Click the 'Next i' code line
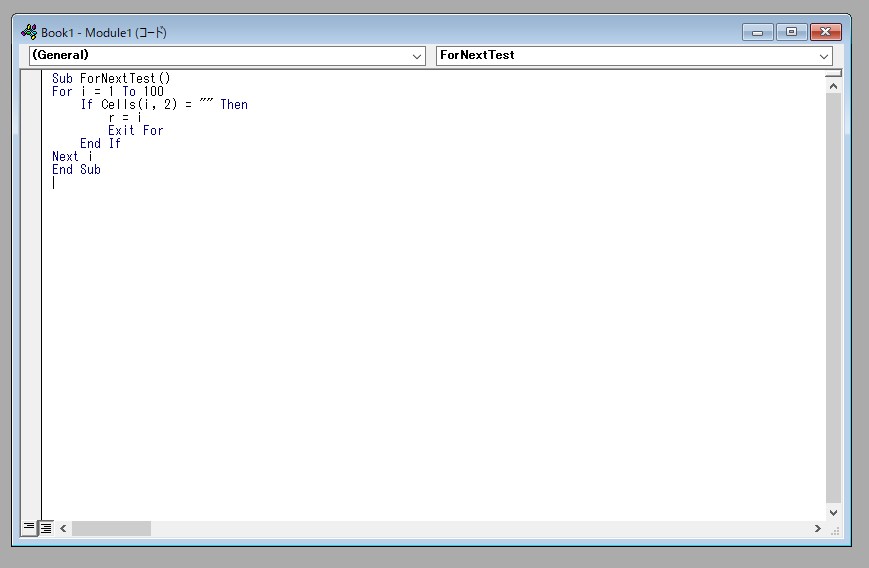 click(72, 156)
